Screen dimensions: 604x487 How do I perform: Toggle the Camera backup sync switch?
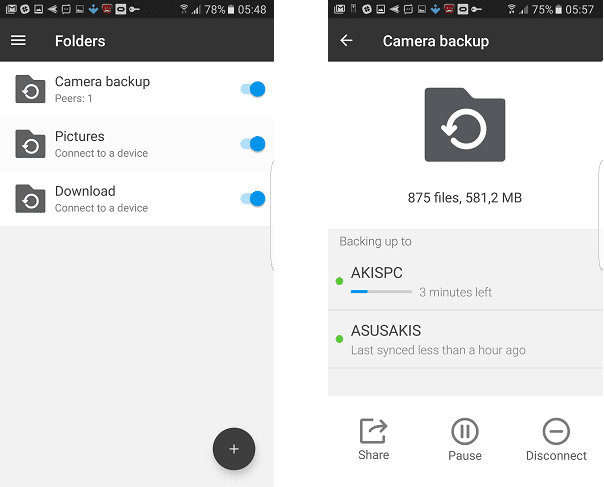pyautogui.click(x=253, y=89)
